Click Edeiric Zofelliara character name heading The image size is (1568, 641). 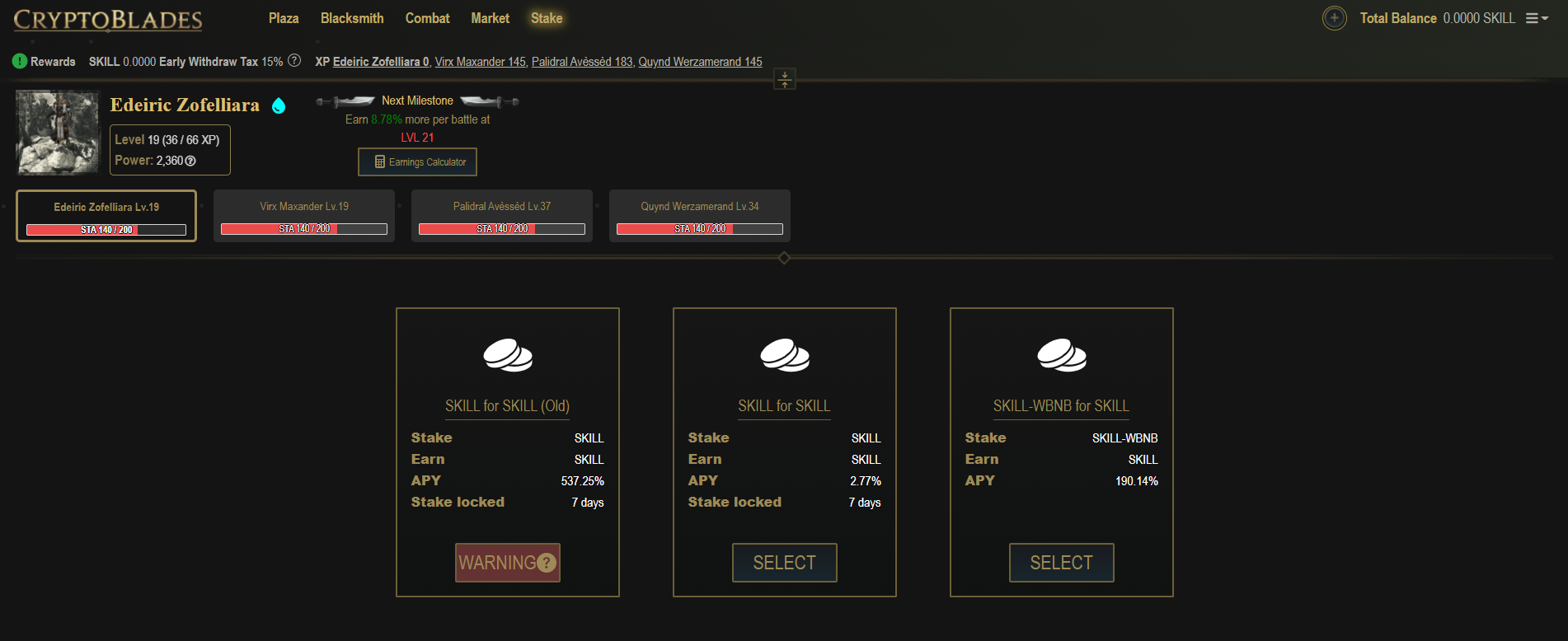click(x=185, y=105)
